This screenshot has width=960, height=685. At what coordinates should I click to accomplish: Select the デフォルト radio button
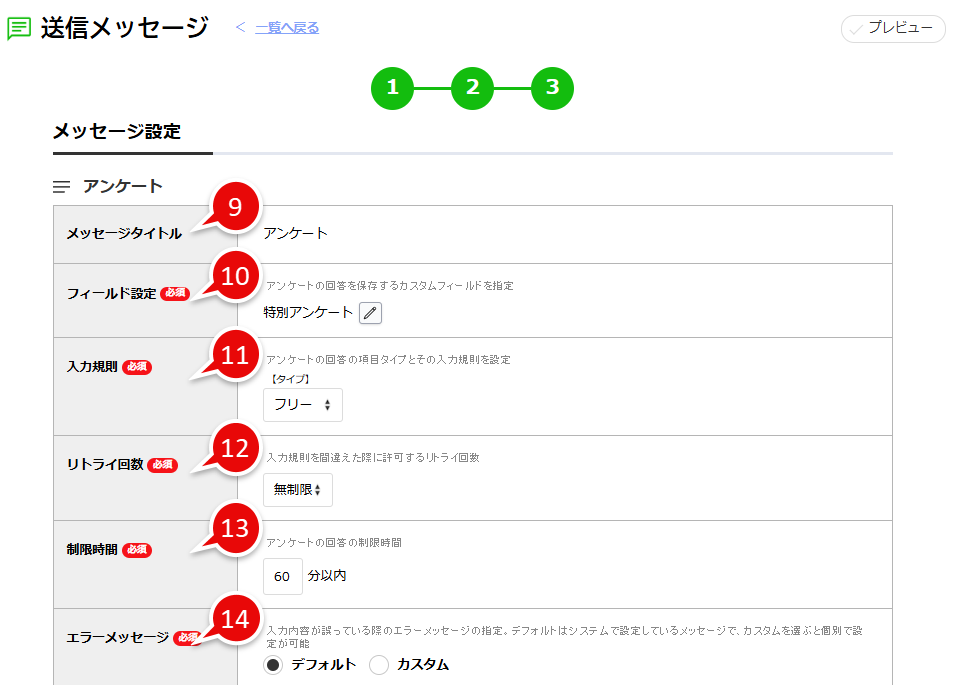tap(273, 665)
